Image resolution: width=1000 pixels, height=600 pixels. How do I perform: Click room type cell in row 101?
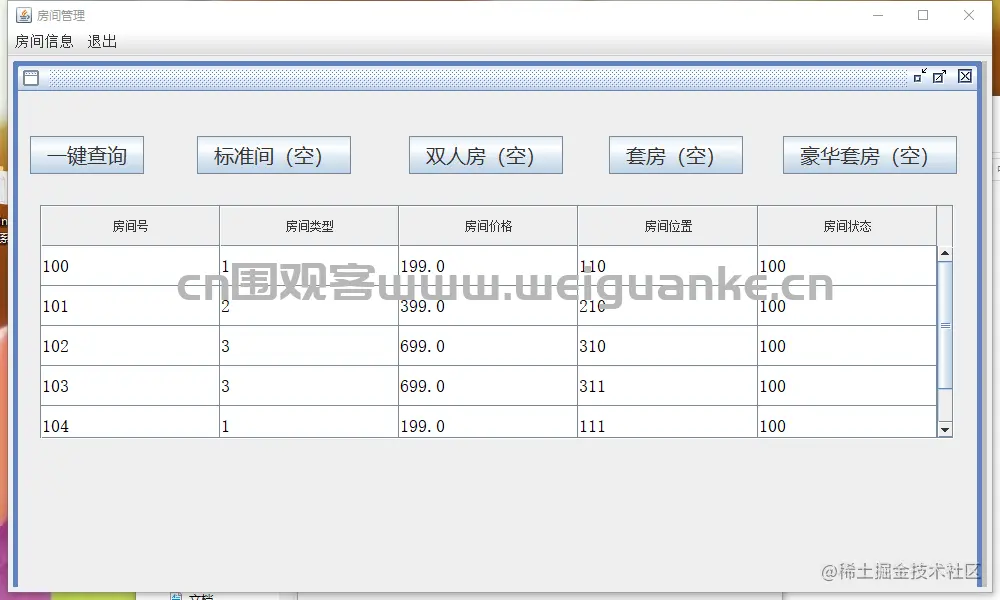309,306
